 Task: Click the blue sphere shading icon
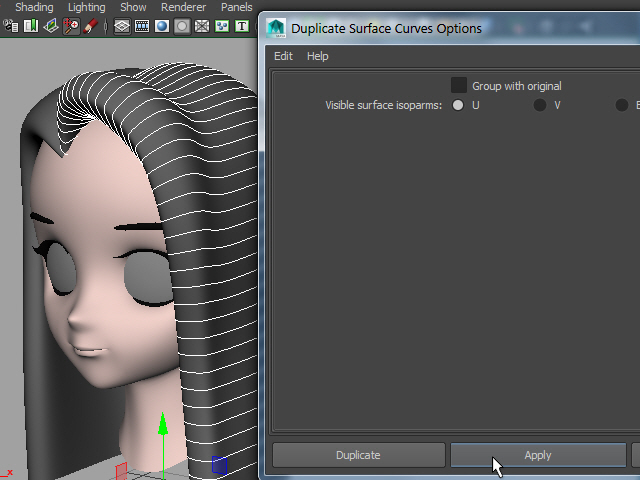pyautogui.click(x=161, y=26)
